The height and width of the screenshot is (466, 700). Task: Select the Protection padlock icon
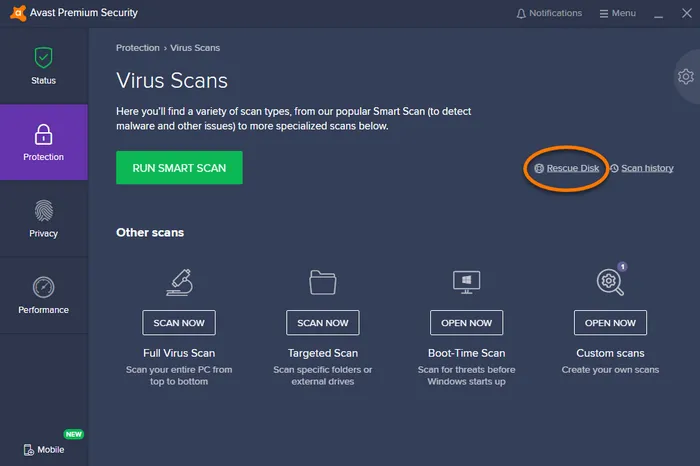click(43, 134)
